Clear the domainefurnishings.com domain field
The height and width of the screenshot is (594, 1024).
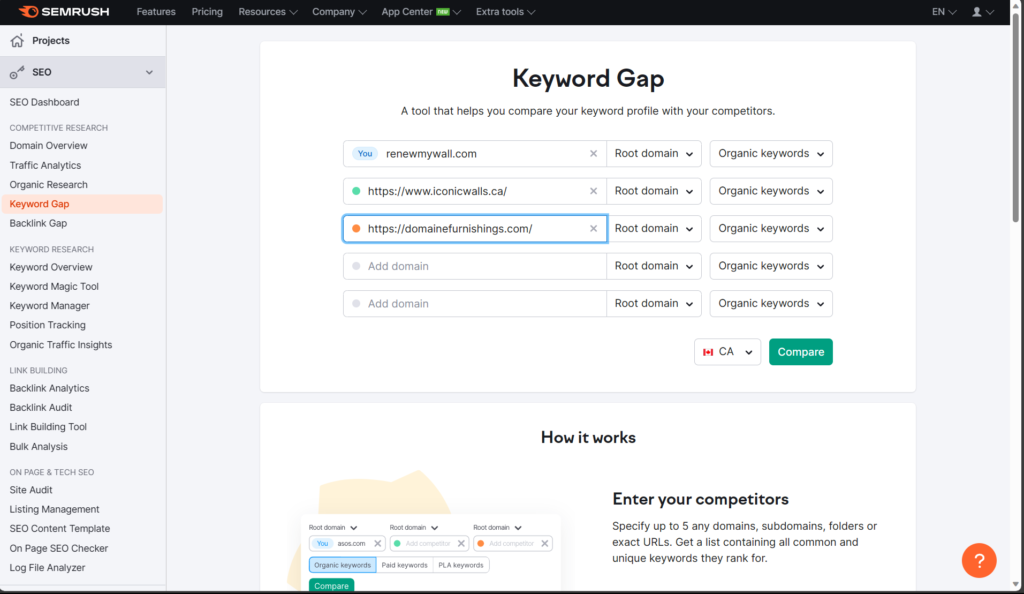point(593,229)
